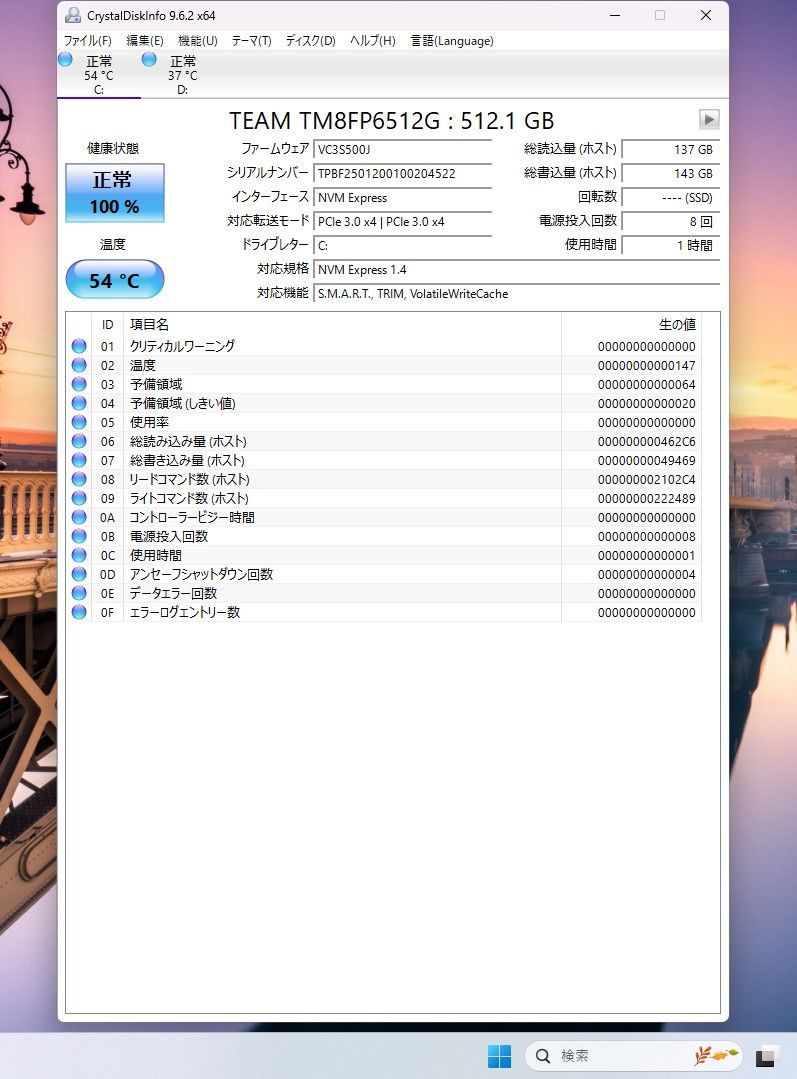Open Task View from the taskbar

coord(765,1056)
